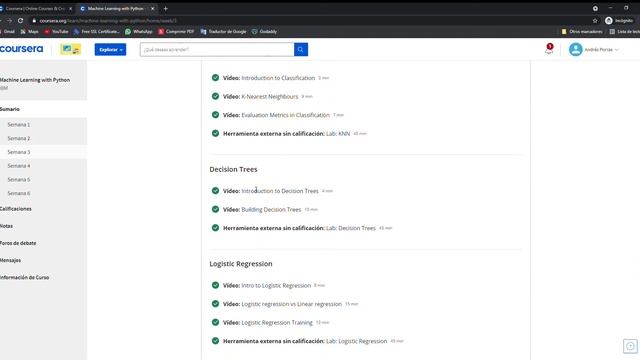Open Información de Curso
640x360 pixels.
click(x=24, y=277)
